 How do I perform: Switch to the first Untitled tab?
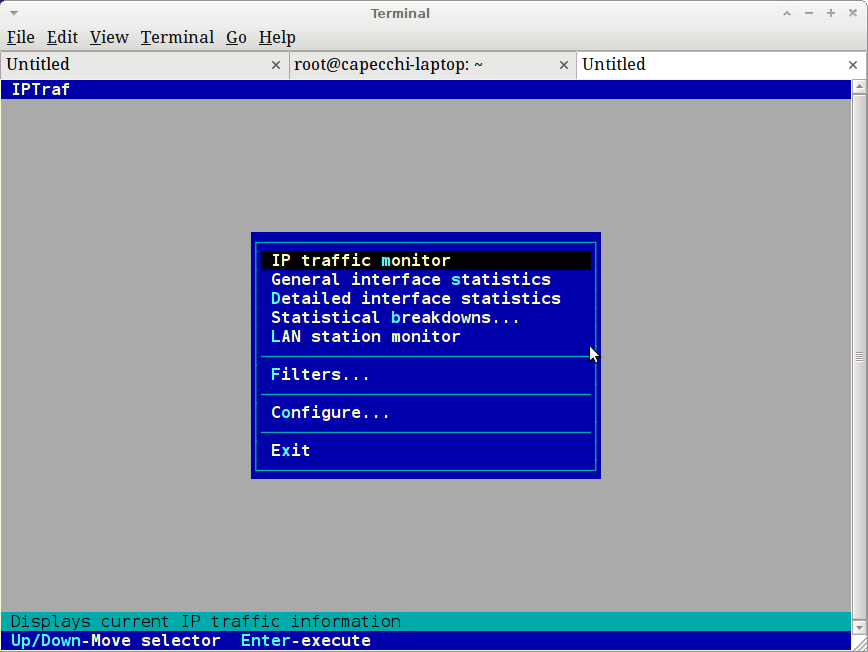pyautogui.click(x=144, y=65)
